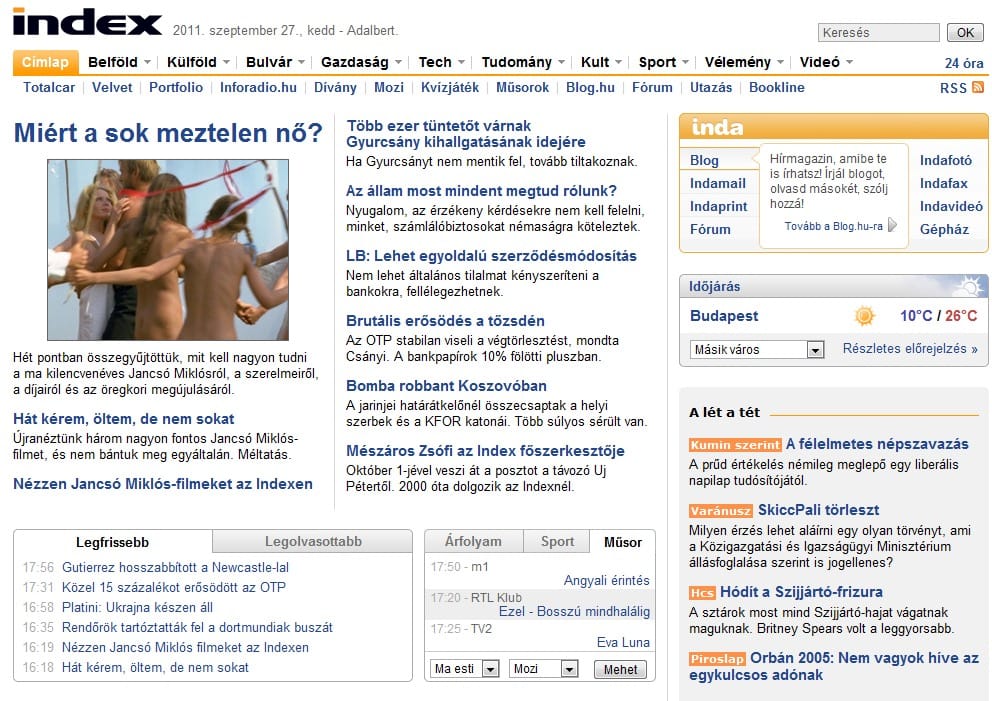This screenshot has height=701, width=992.
Task: Open Indavideó in the inda panel
Action: pos(952,206)
